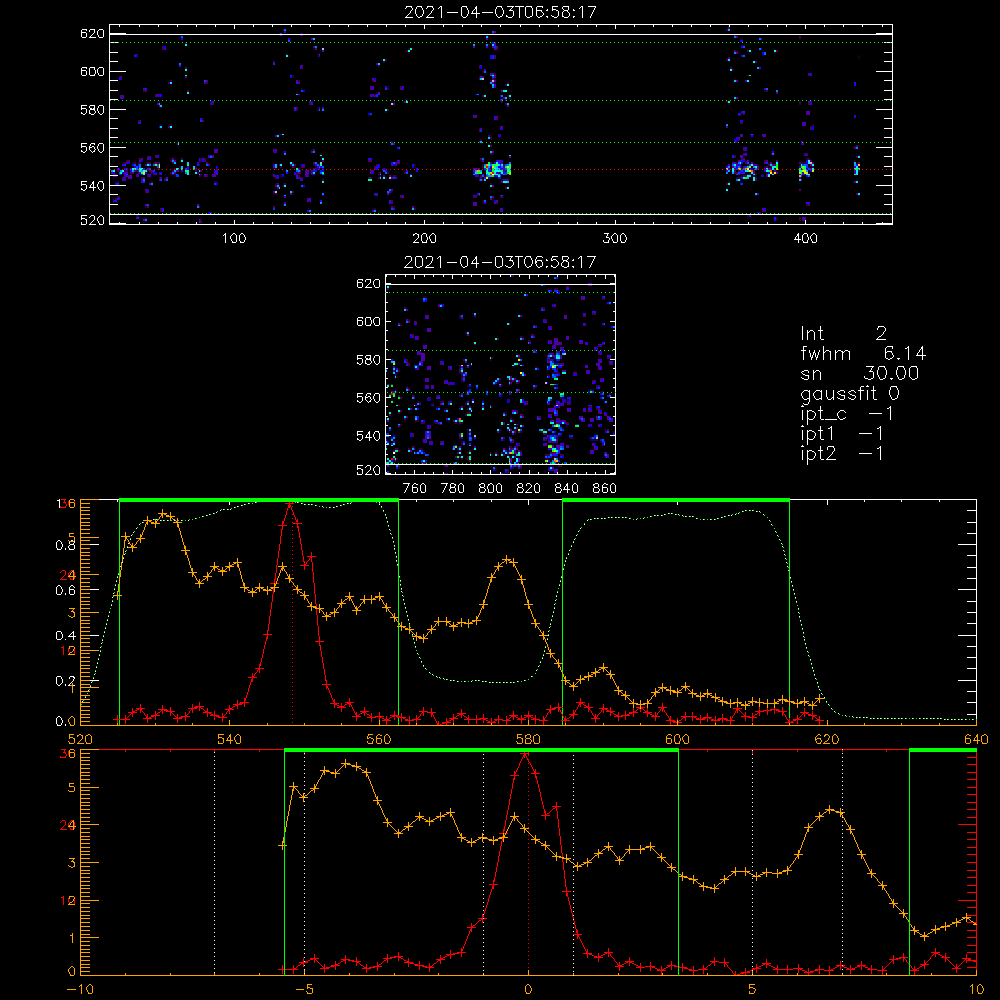Click the thick green bar spanning 585–615 in profile plot

[x=676, y=501]
